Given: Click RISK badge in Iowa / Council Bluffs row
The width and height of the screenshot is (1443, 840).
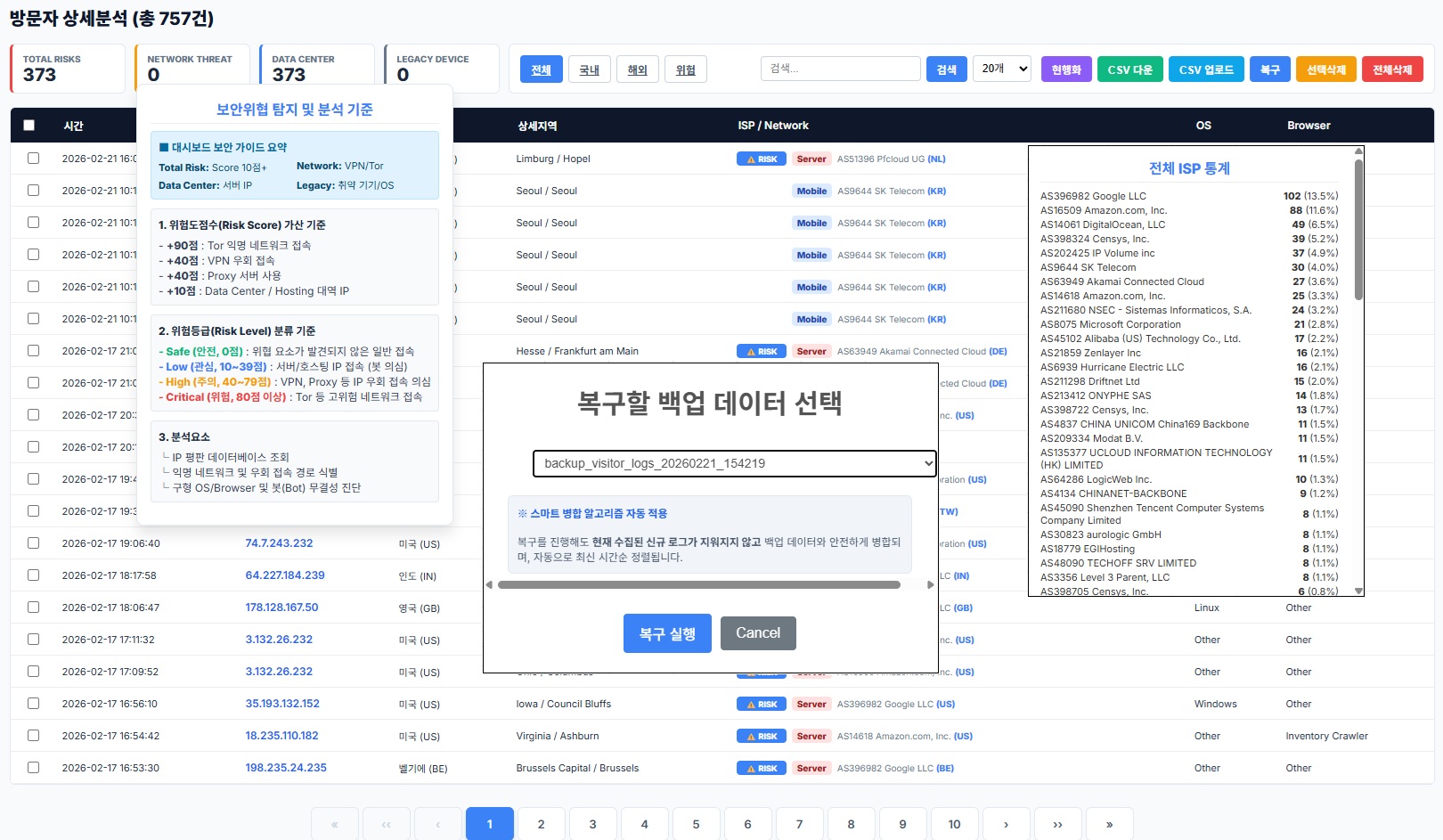Looking at the screenshot, I should pos(762,705).
